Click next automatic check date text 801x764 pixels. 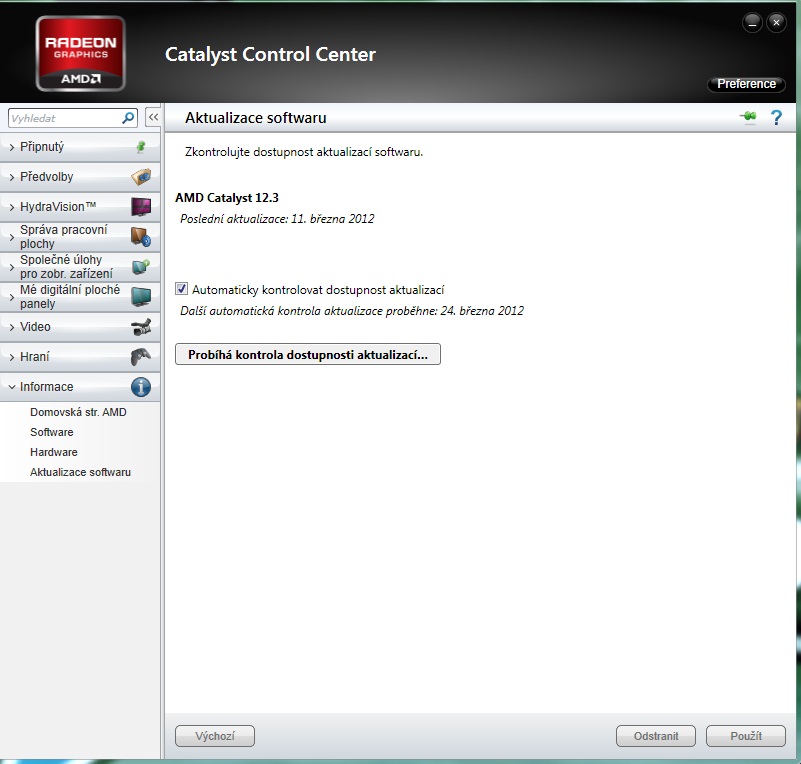352,311
